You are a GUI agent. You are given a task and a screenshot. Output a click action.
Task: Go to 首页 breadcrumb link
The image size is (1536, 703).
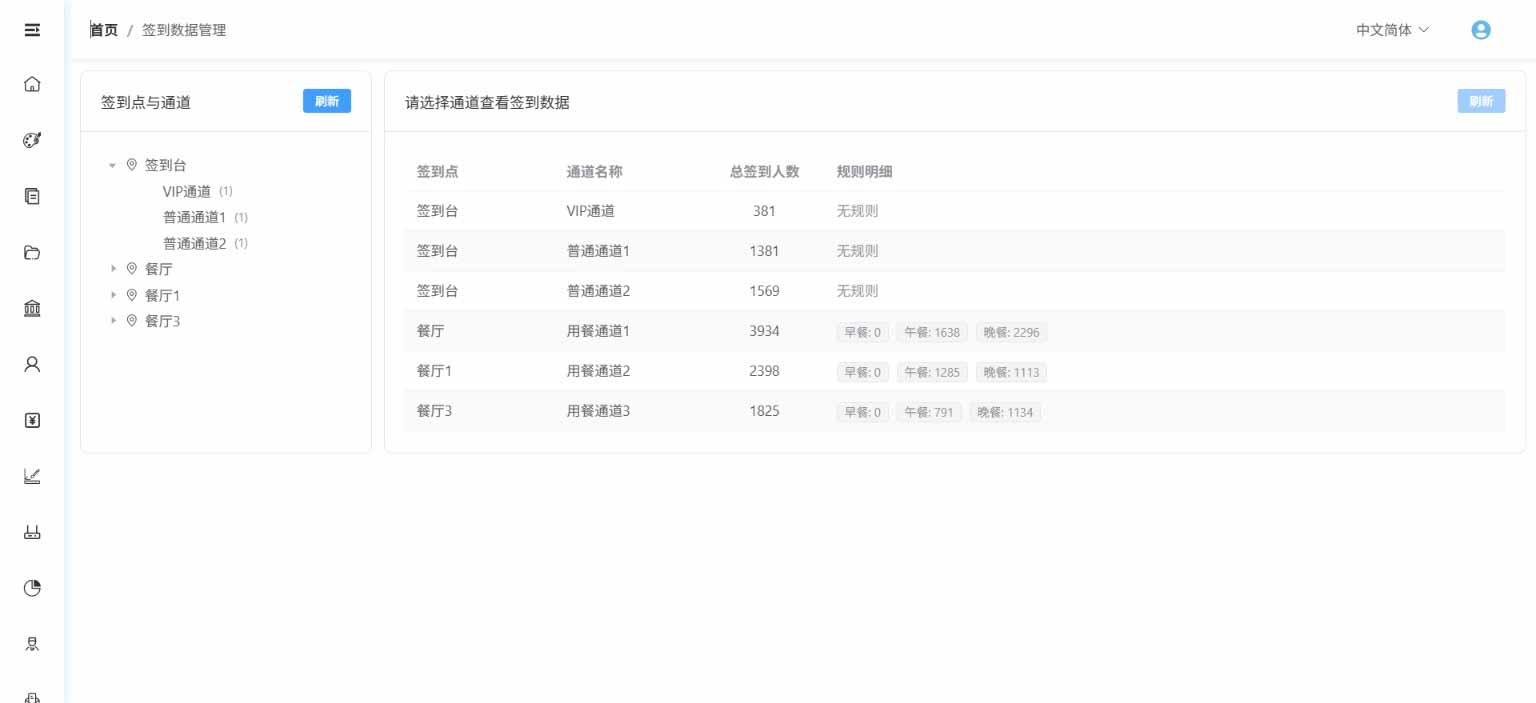(x=104, y=30)
